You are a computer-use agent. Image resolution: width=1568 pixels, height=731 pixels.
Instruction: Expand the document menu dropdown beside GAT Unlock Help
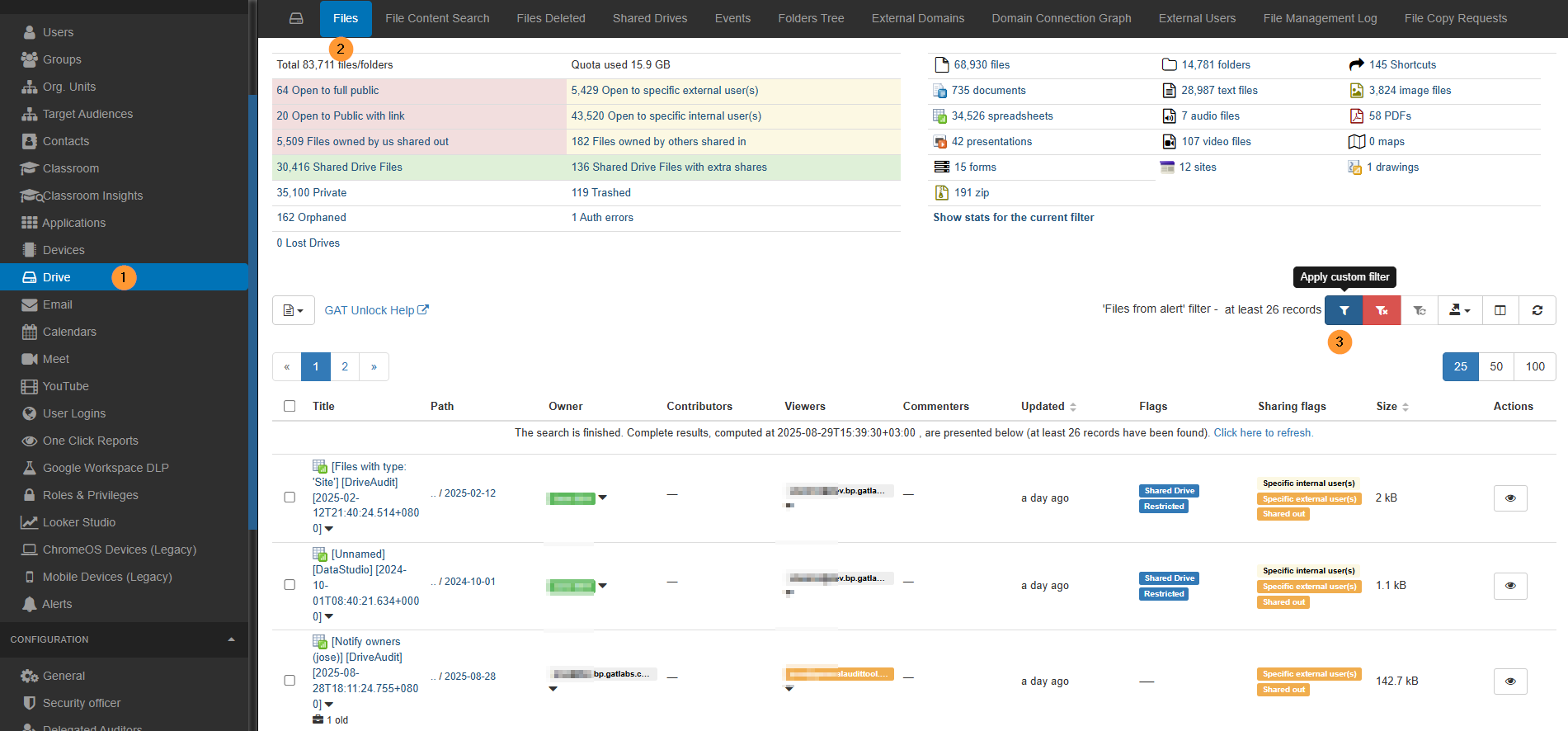coord(294,310)
